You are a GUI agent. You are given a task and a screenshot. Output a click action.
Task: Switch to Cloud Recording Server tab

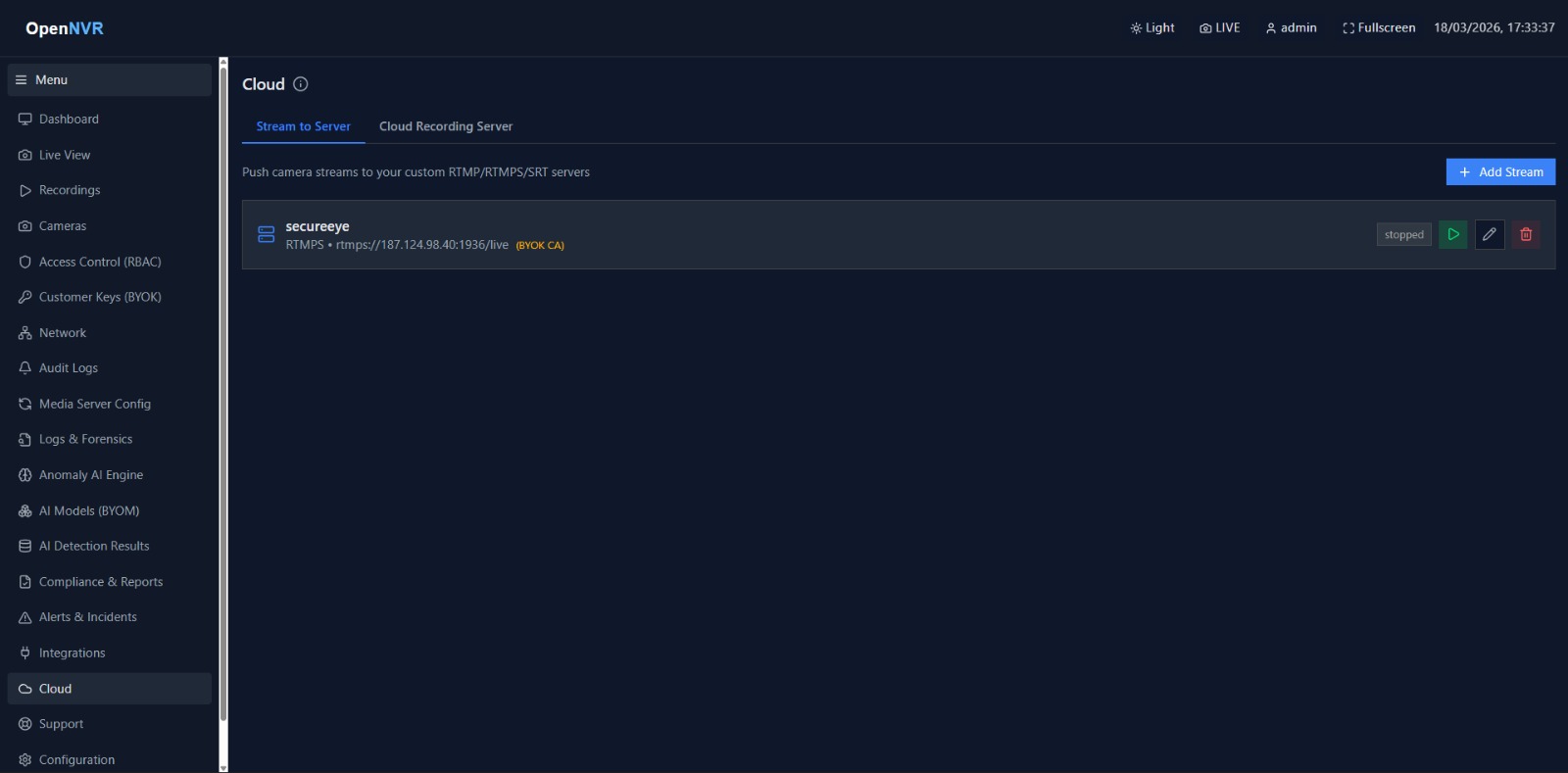[x=446, y=126]
